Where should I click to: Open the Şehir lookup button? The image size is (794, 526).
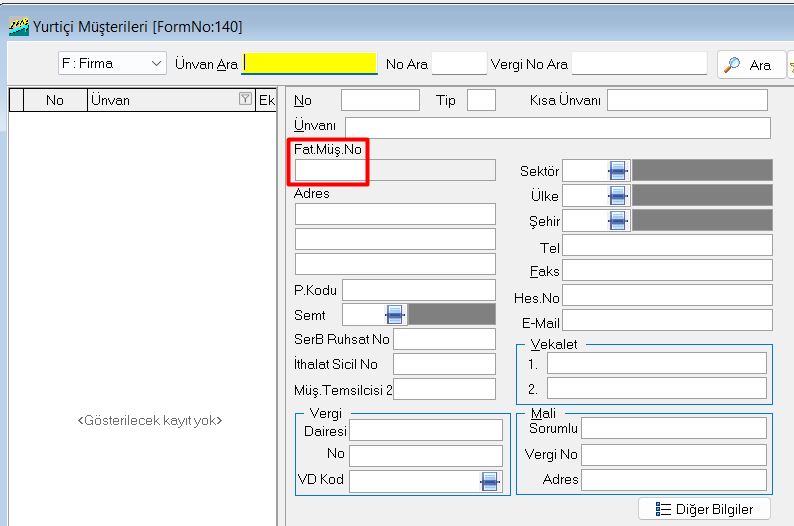617,221
